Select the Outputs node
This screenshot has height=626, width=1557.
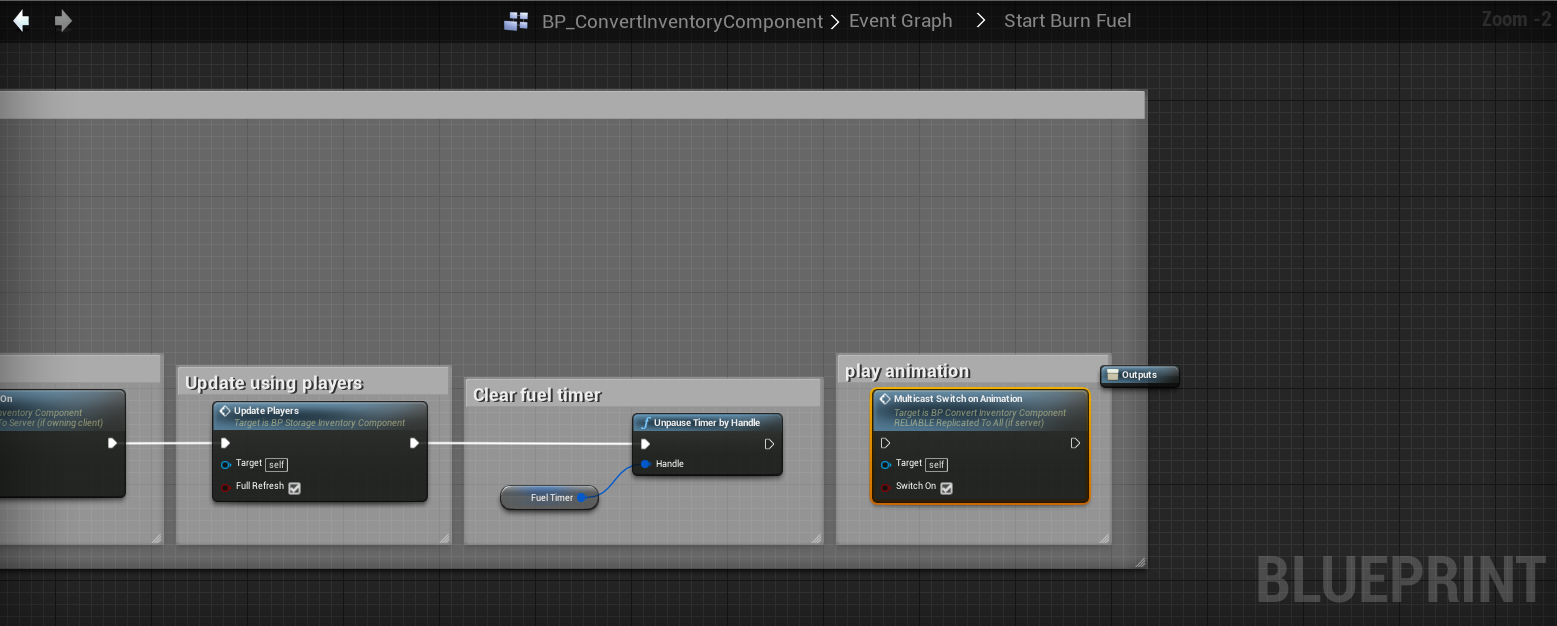[1139, 375]
